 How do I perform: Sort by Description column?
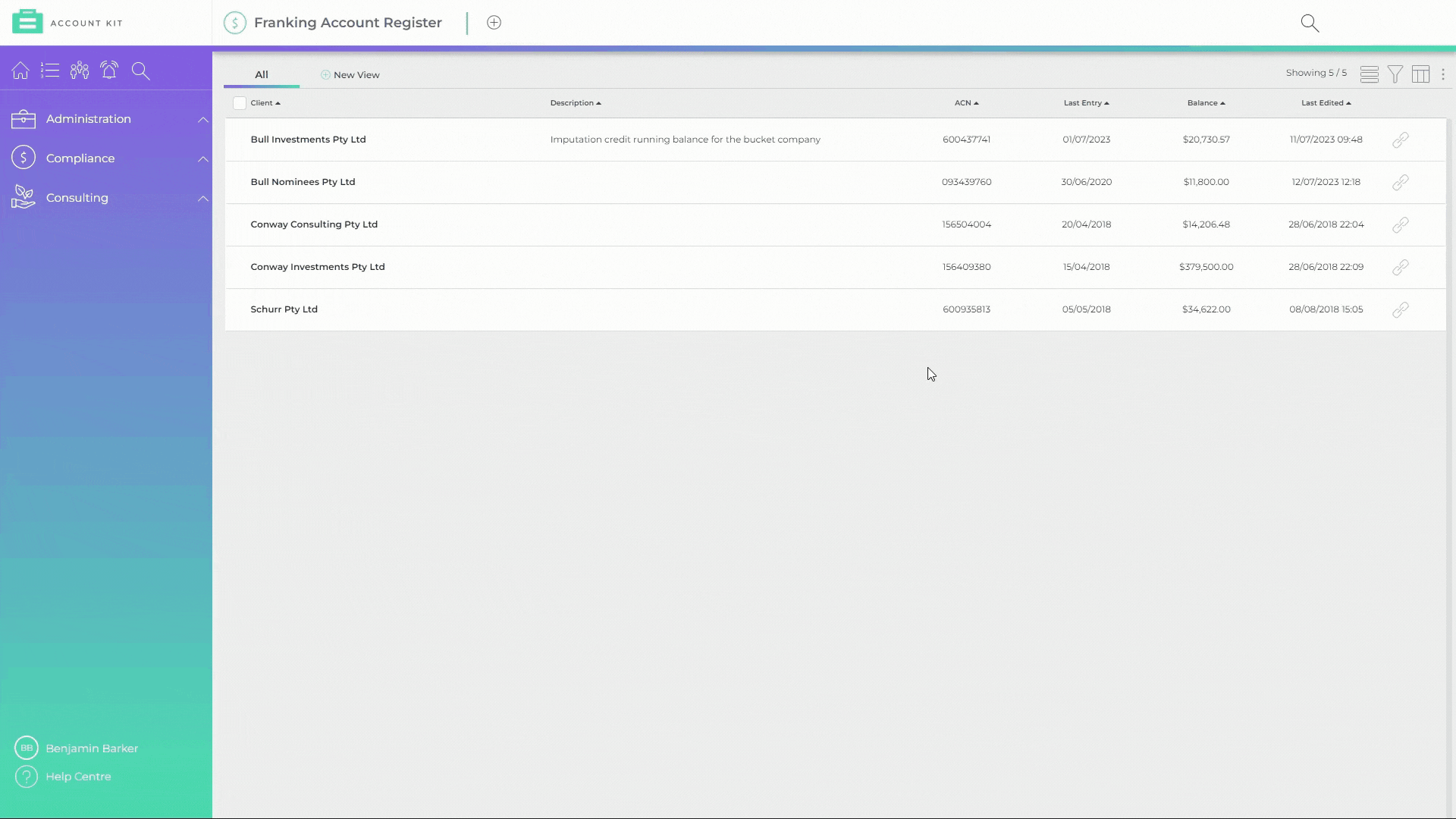576,103
